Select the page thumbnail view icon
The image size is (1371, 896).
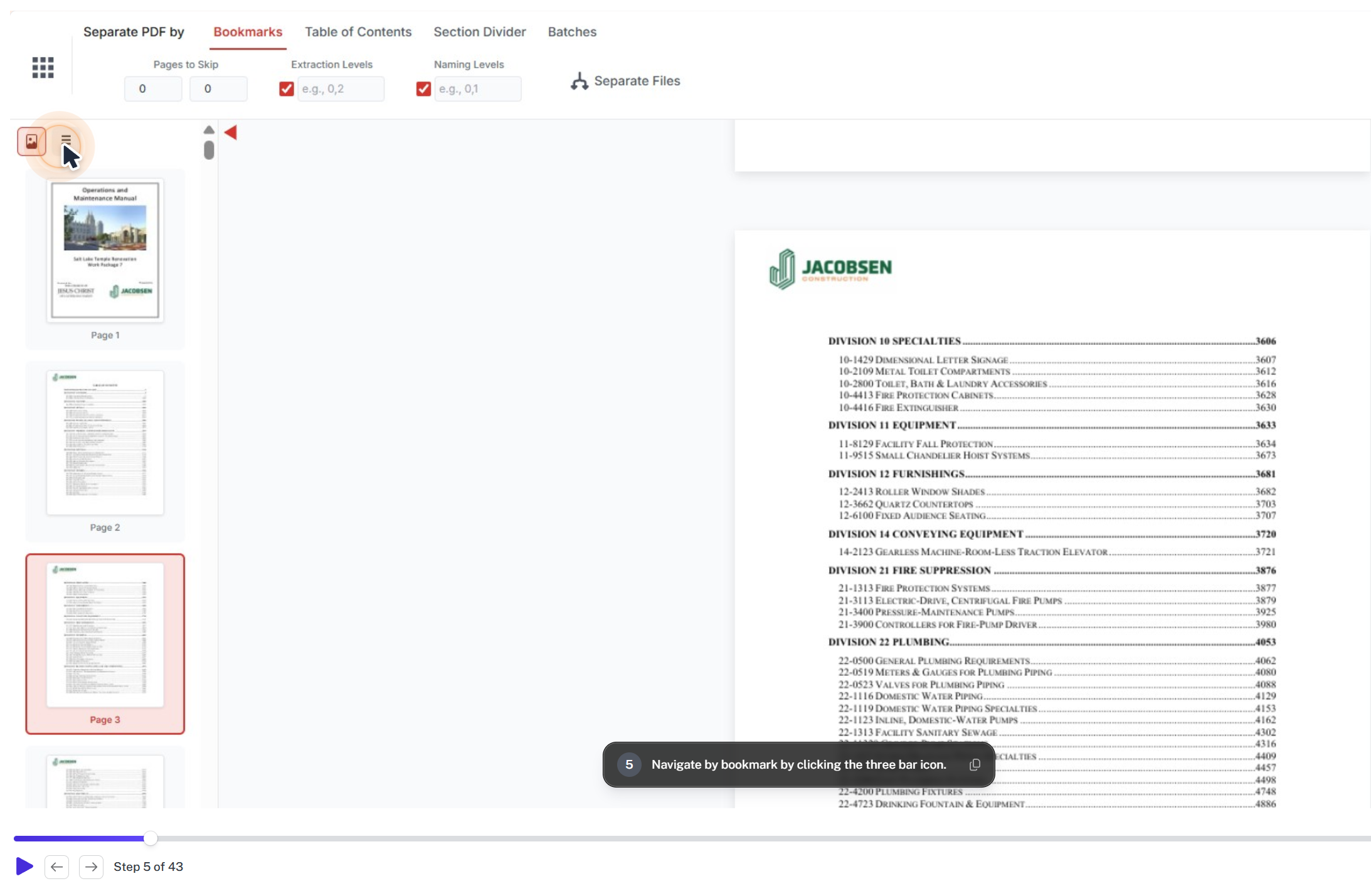point(31,141)
